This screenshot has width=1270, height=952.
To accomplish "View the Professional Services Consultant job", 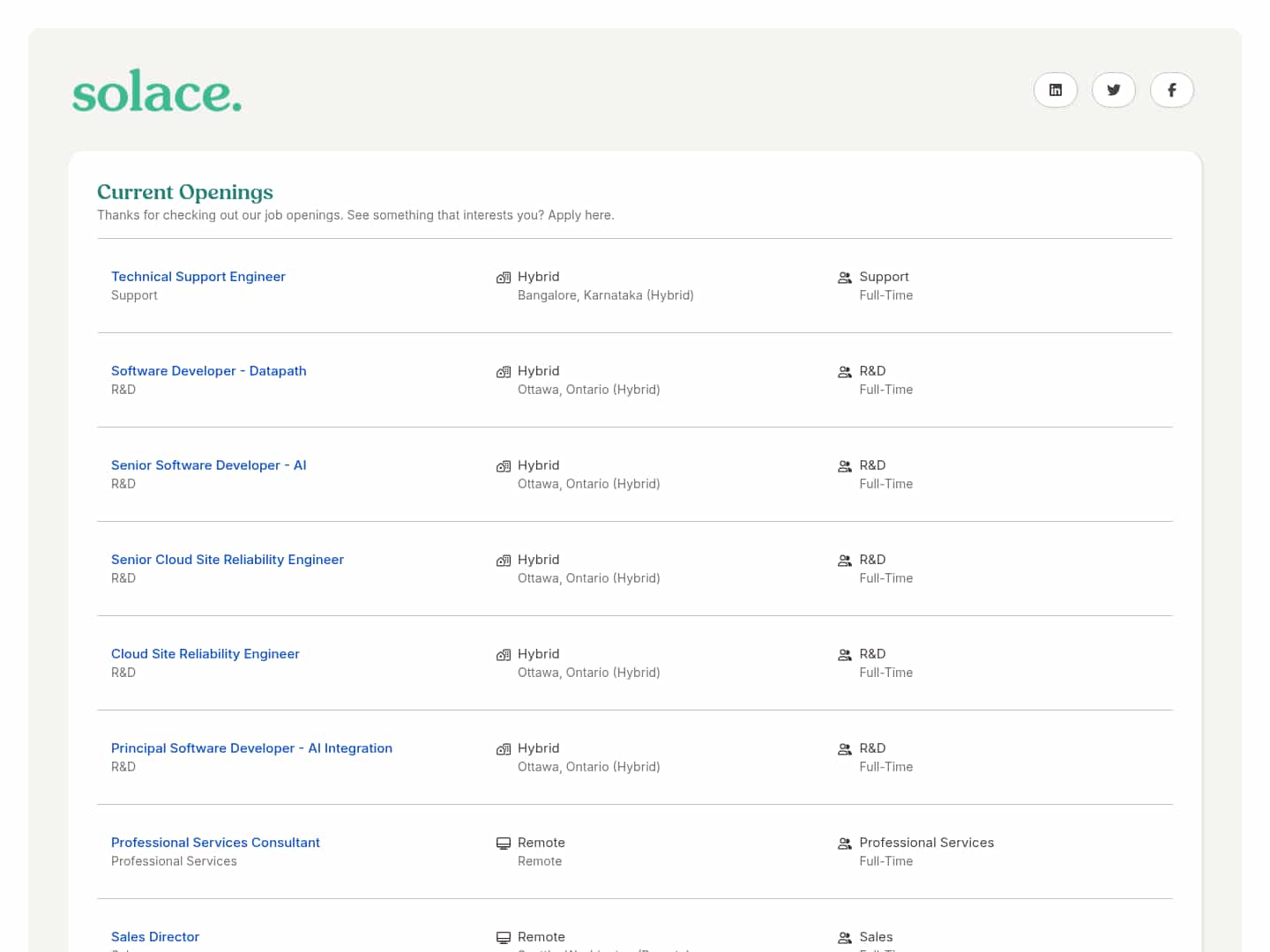I will (215, 843).
